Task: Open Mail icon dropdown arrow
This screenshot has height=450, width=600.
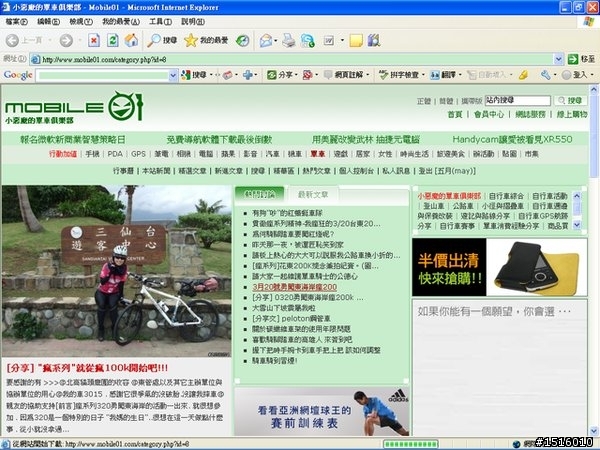Action: [276, 40]
